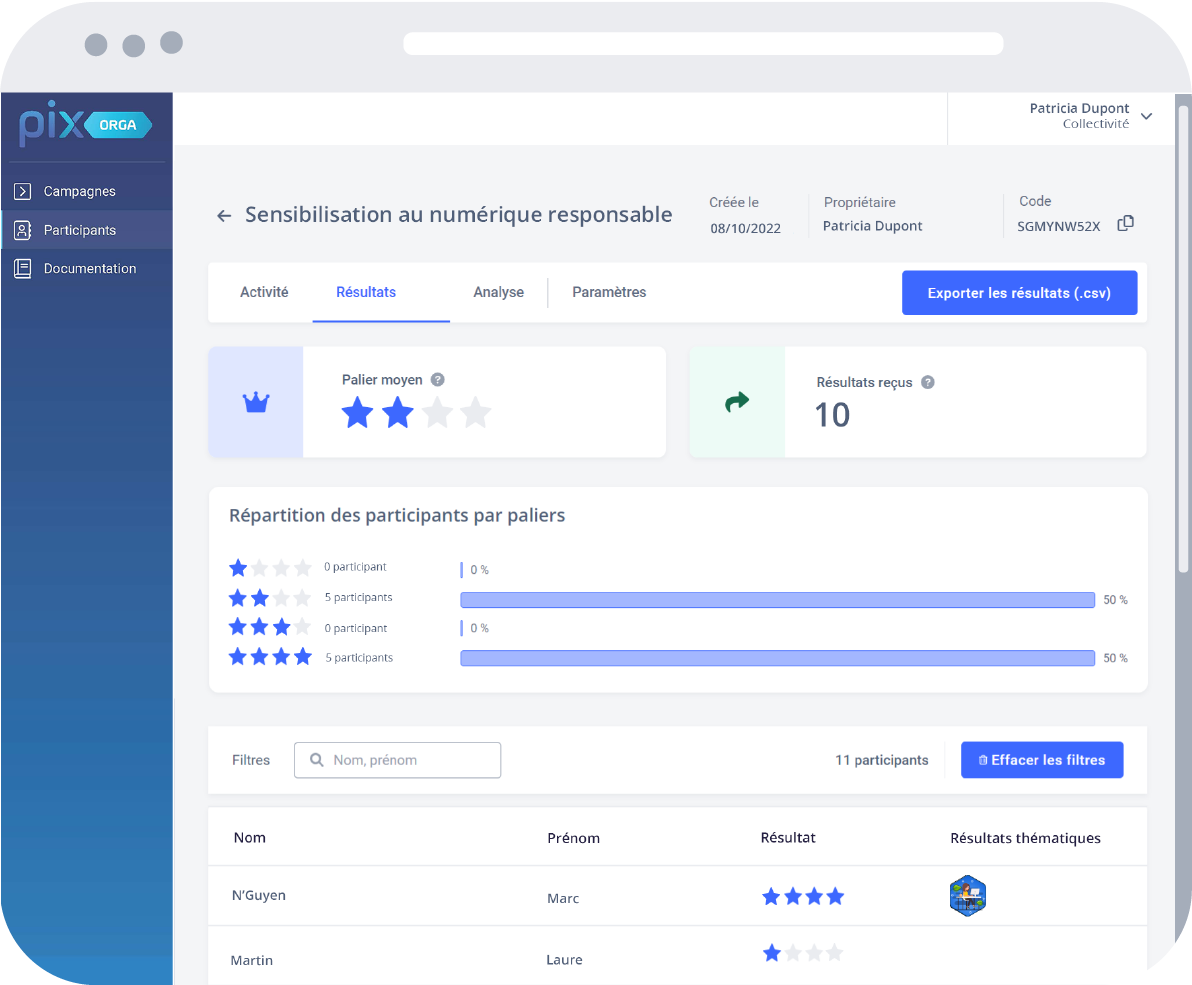This screenshot has height=985, width=1192.
Task: Open Participants in the sidebar
Action: click(x=79, y=230)
